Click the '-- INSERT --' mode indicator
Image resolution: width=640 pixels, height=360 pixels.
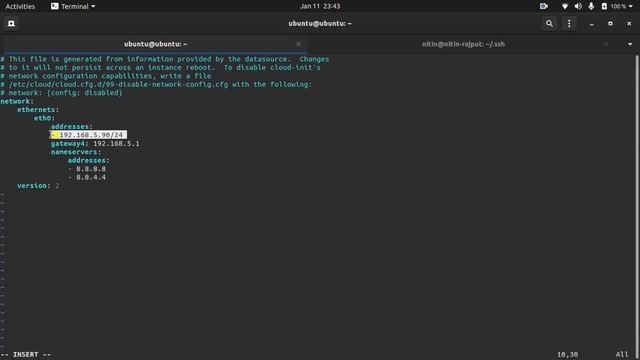tap(26, 355)
